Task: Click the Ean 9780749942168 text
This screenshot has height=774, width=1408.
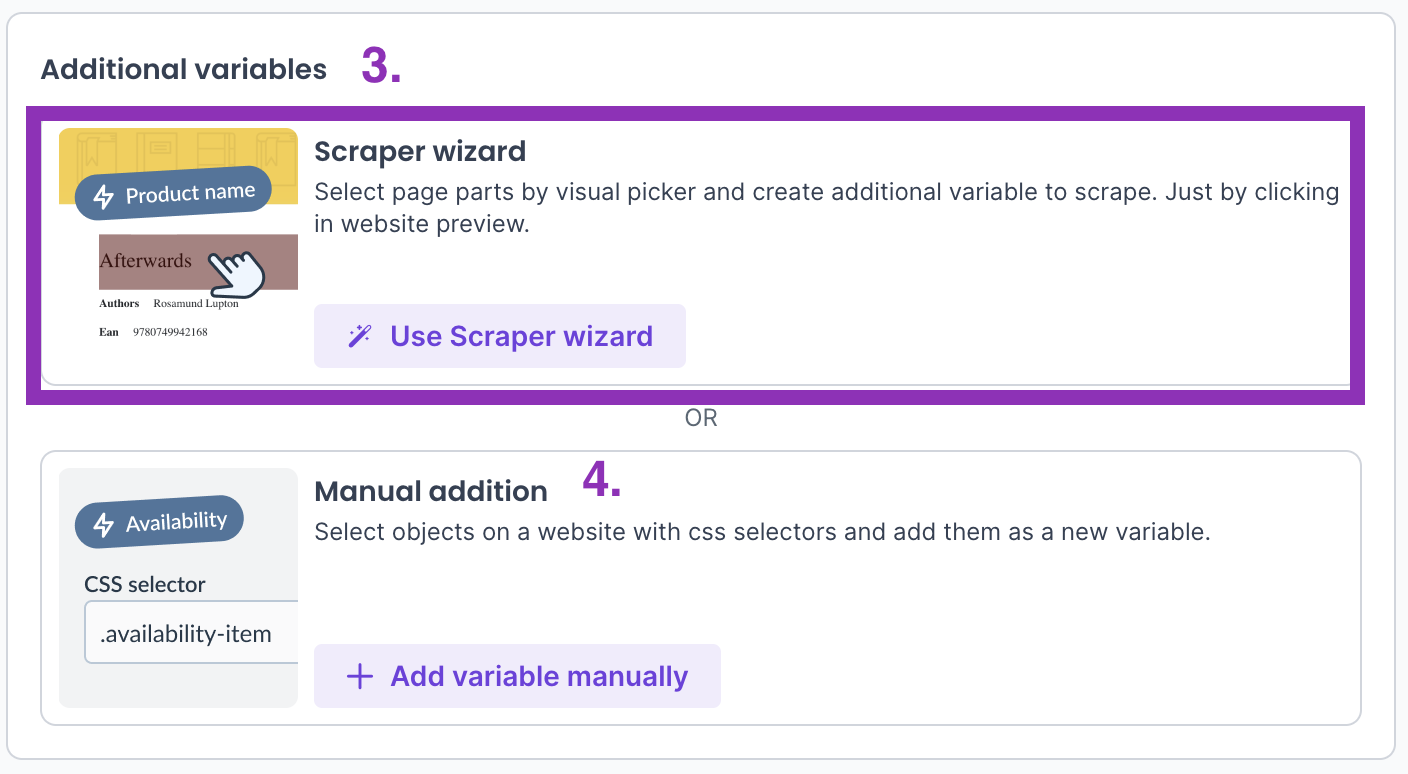Action: pyautogui.click(x=153, y=332)
